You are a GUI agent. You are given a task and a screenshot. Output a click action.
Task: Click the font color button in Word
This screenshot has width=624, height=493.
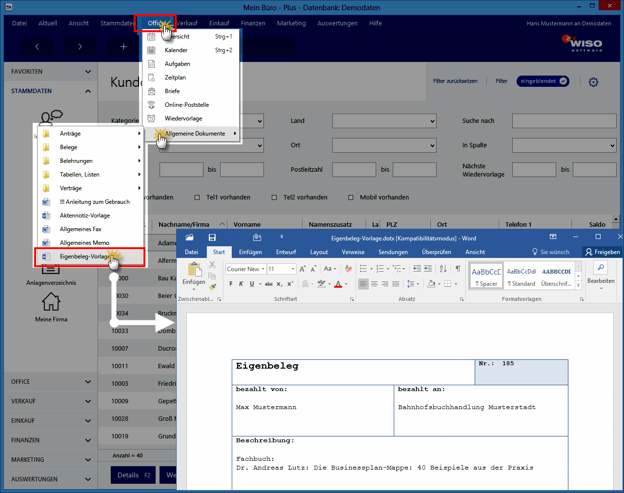point(337,284)
